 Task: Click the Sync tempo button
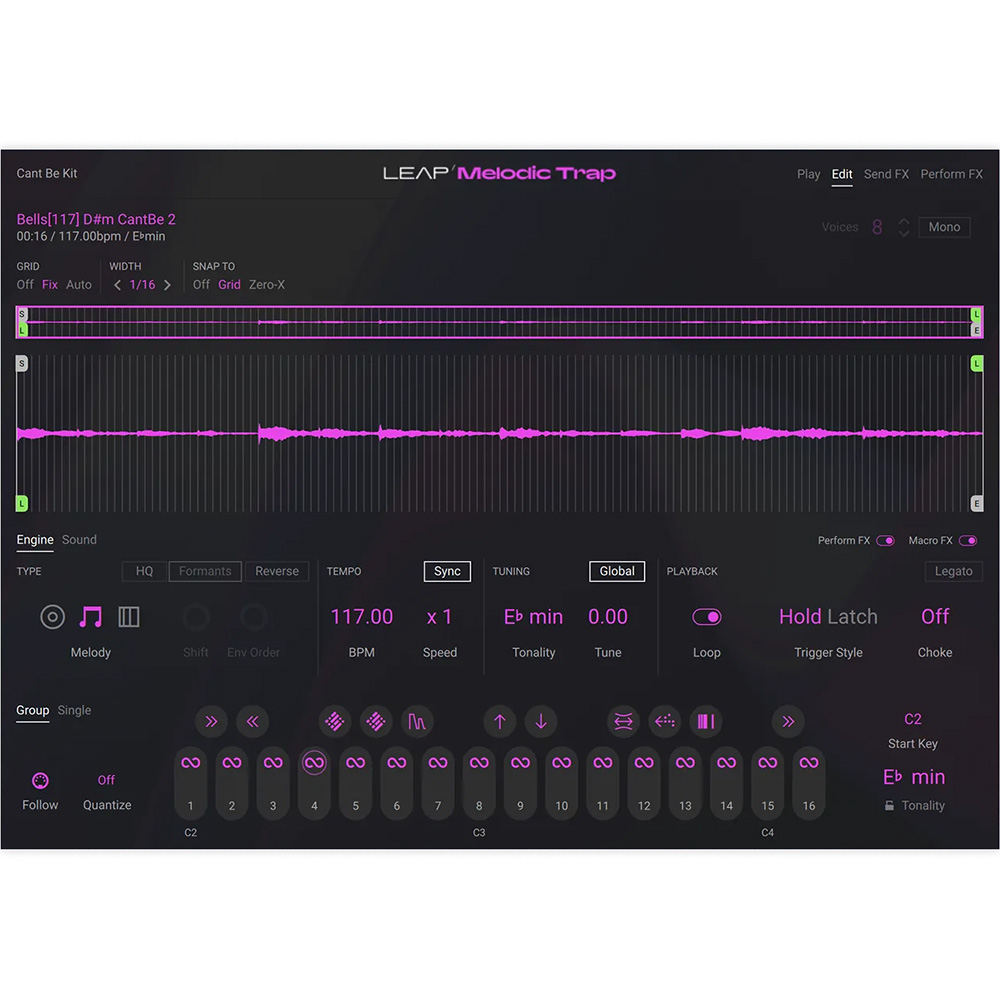[447, 571]
